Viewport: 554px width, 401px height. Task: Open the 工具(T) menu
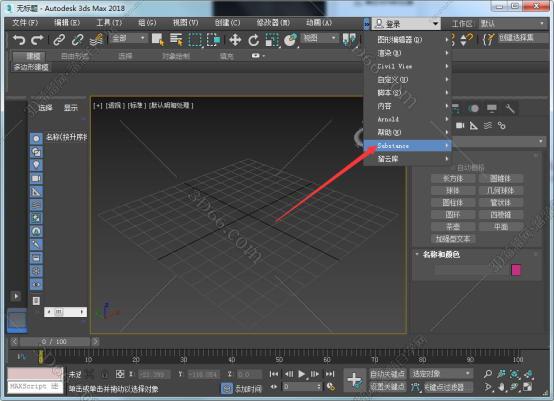(109, 23)
